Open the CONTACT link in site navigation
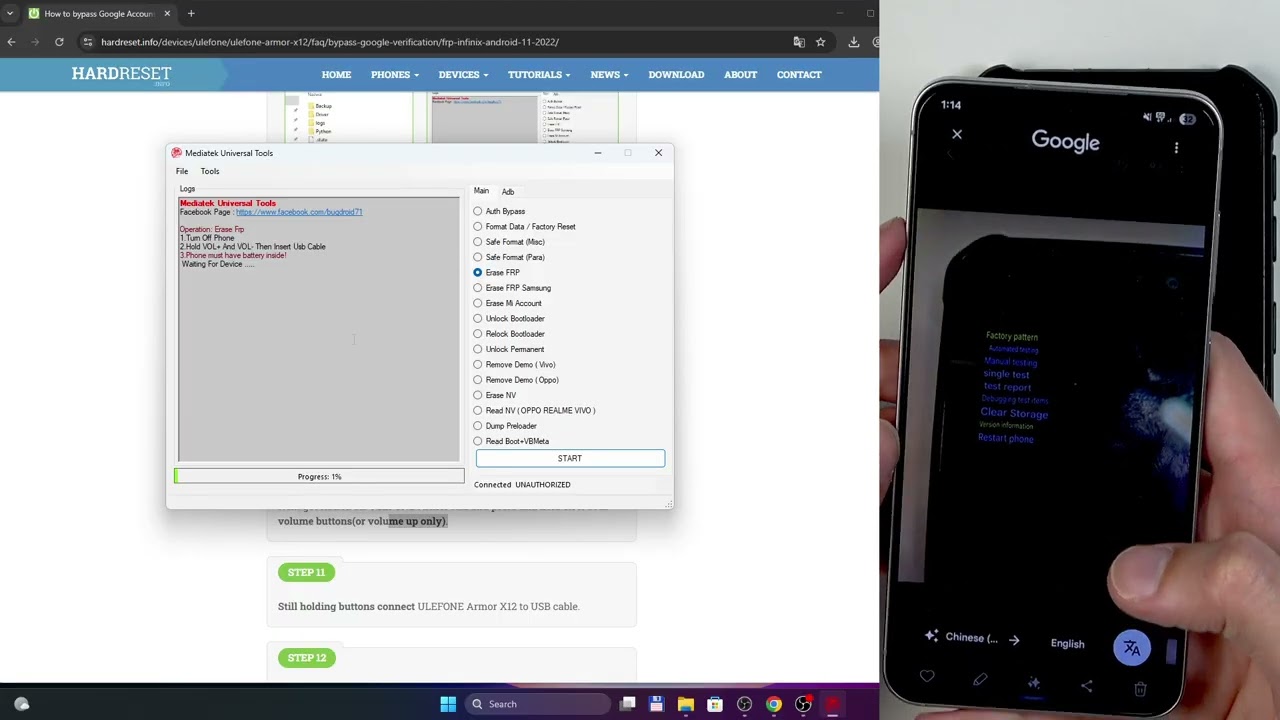 (799, 75)
